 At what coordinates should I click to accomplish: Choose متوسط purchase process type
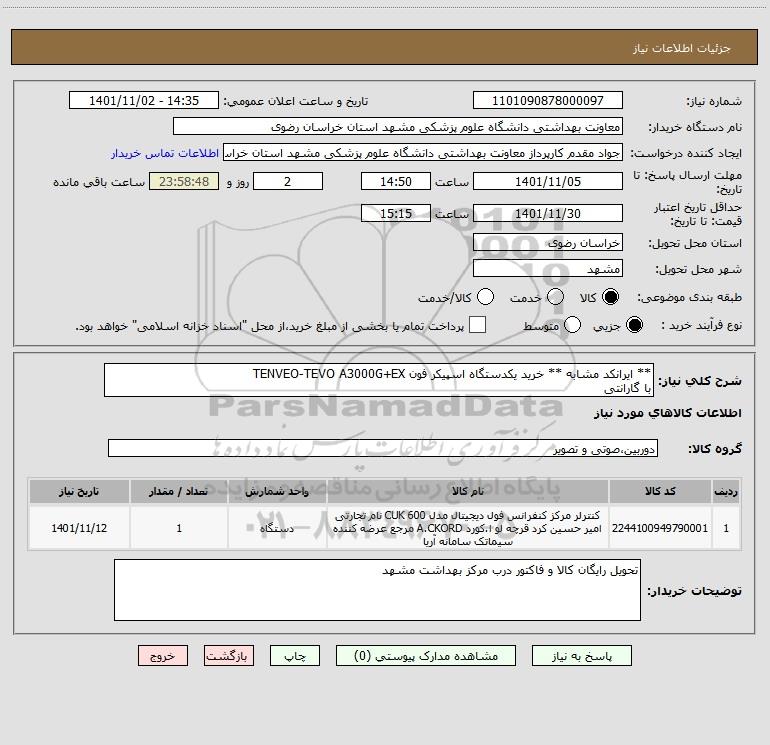[572, 325]
